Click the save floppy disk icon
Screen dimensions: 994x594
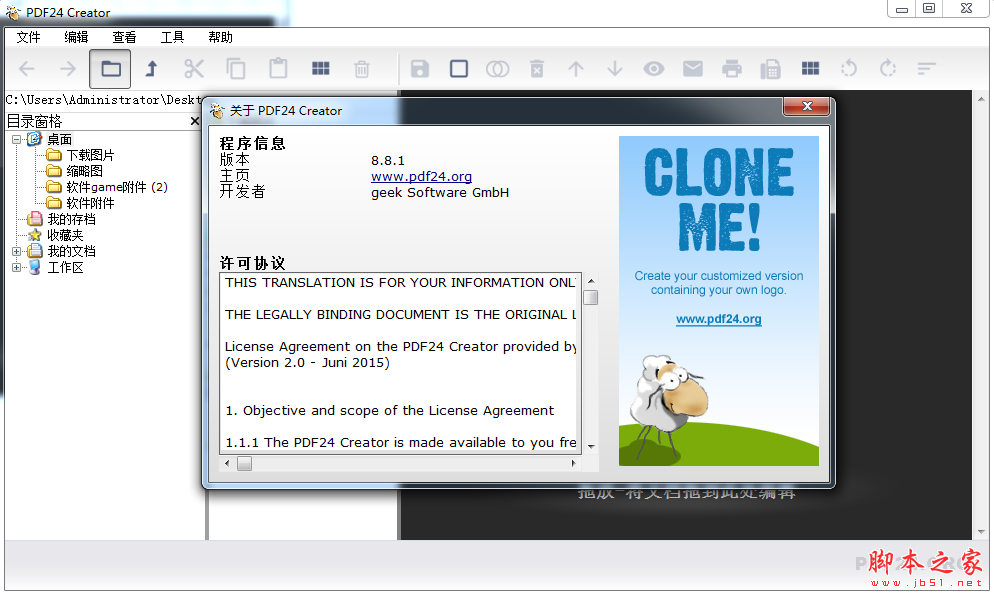pyautogui.click(x=420, y=68)
